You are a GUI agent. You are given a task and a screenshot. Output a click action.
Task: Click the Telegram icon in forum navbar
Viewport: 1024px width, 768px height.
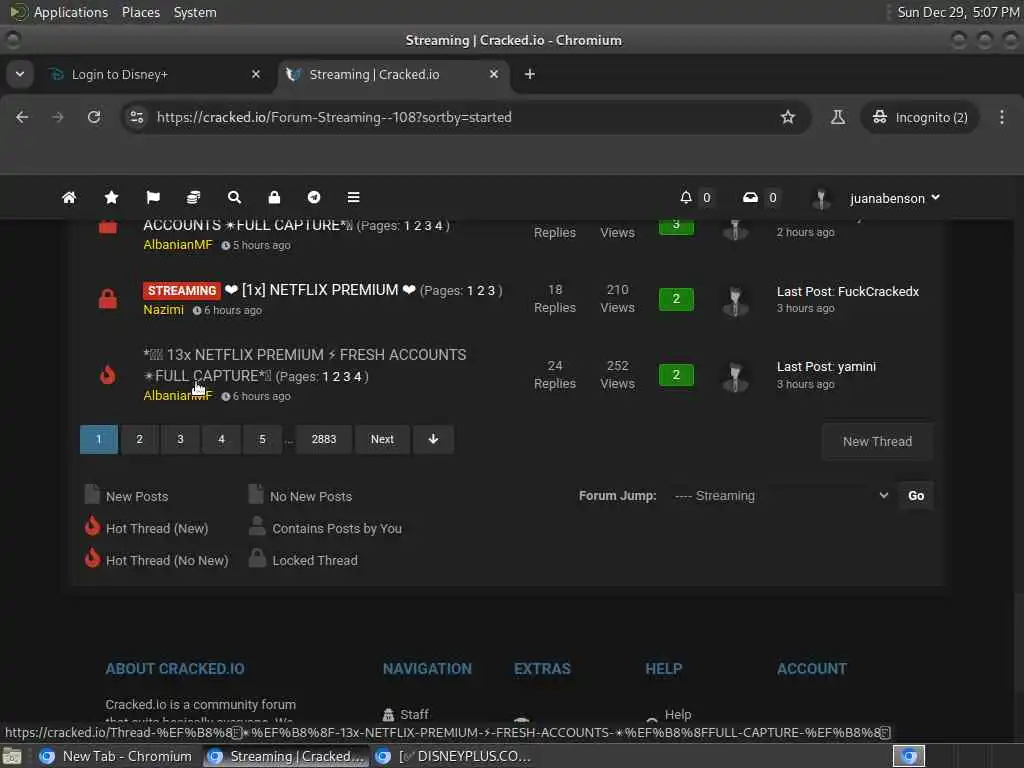click(314, 197)
